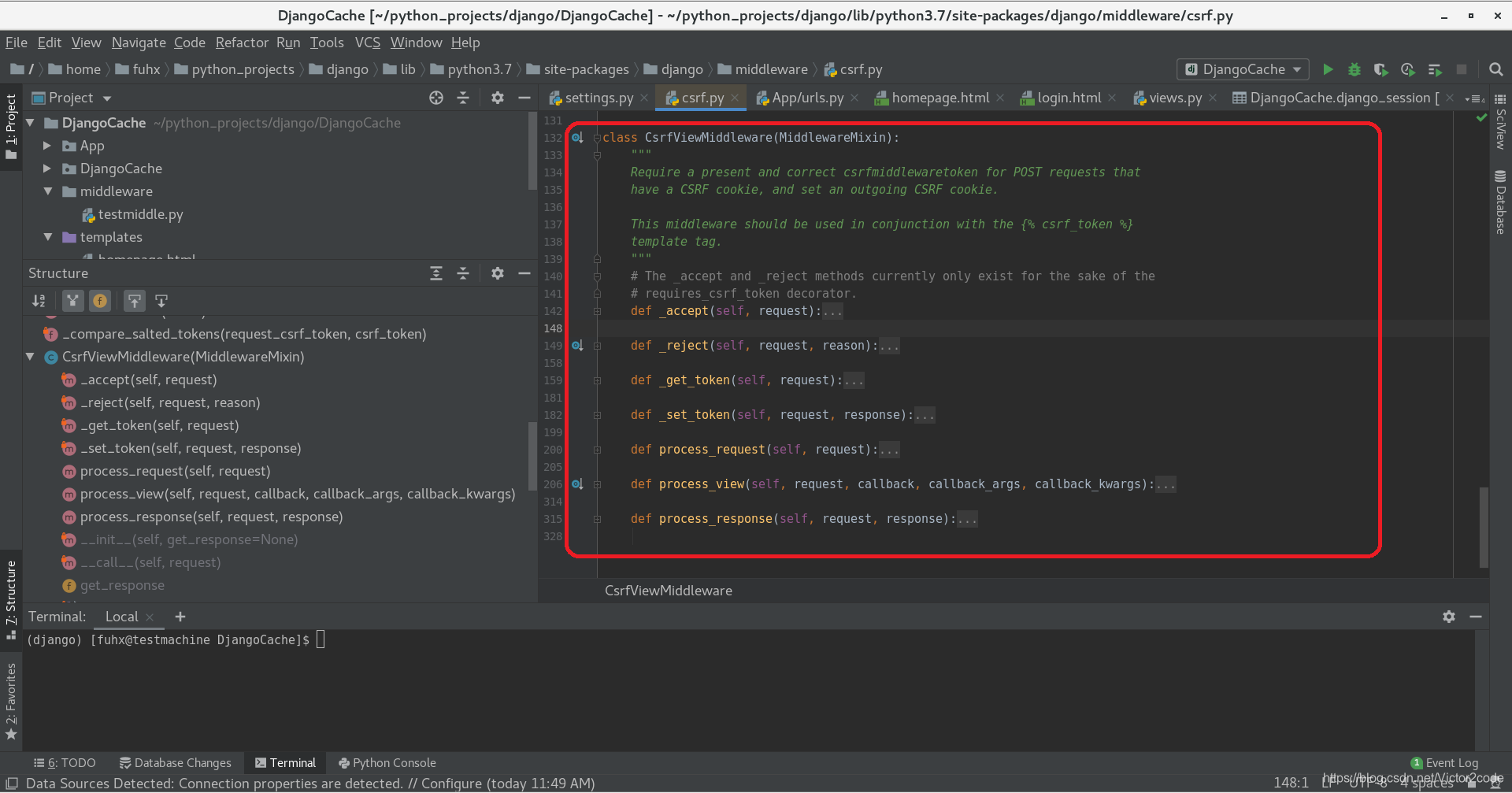The height and width of the screenshot is (793, 1512).
Task: Run with coverage icon
Action: pyautogui.click(x=1381, y=69)
